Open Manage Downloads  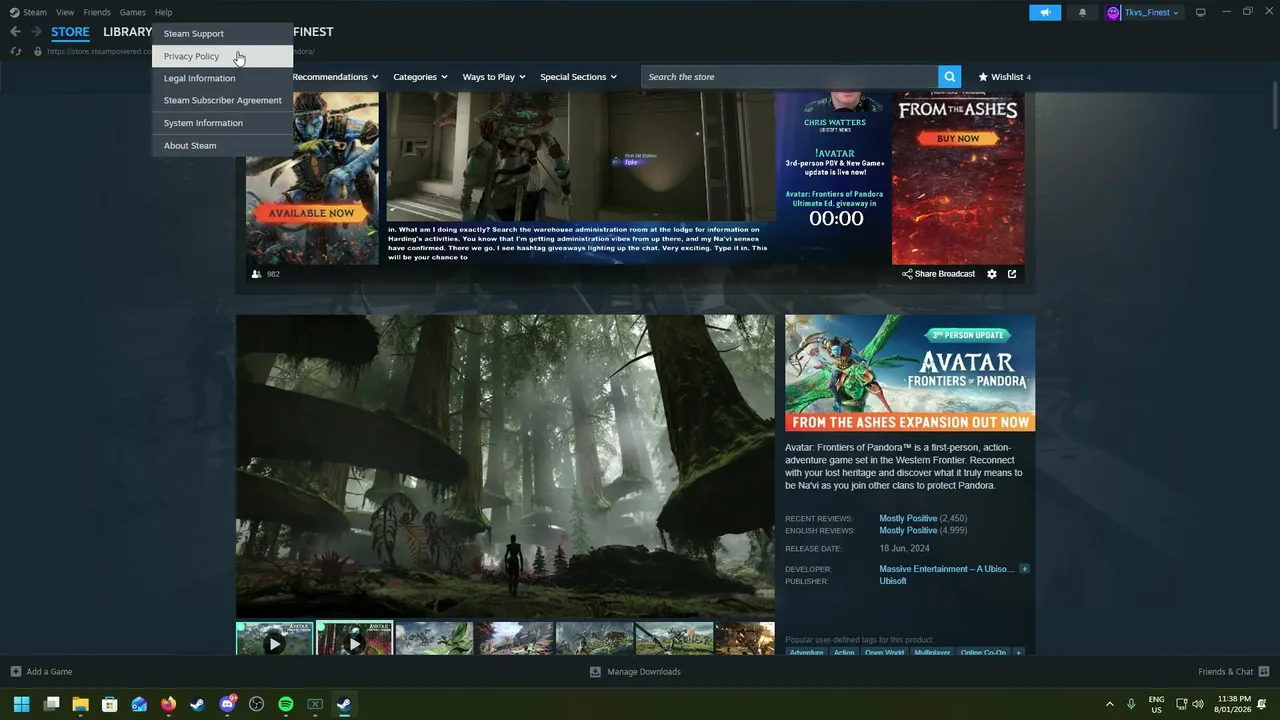tap(635, 671)
